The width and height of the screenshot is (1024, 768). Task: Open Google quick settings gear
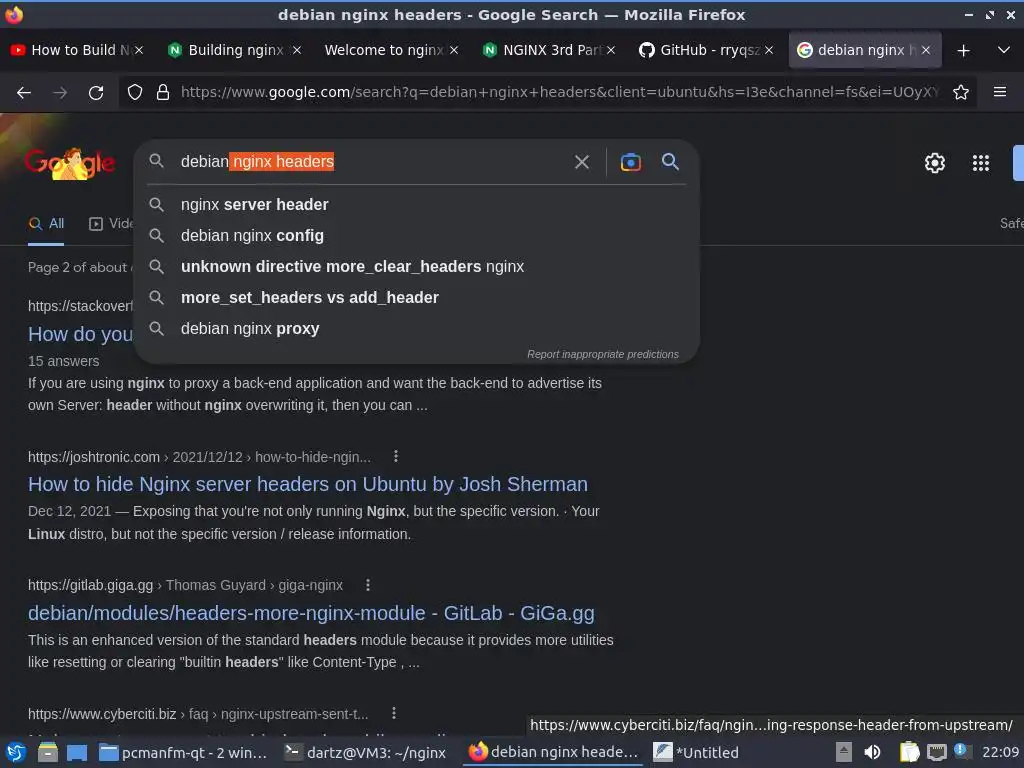coord(935,163)
